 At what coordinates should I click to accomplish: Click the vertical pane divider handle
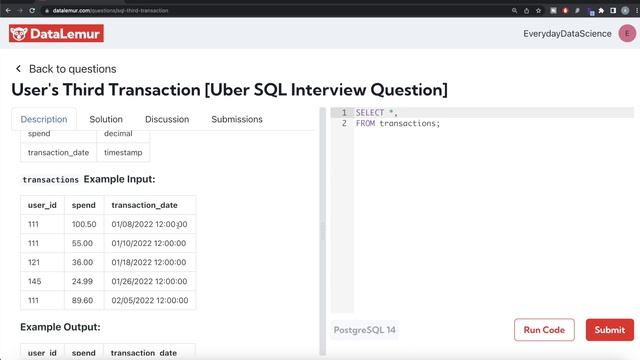(x=322, y=231)
